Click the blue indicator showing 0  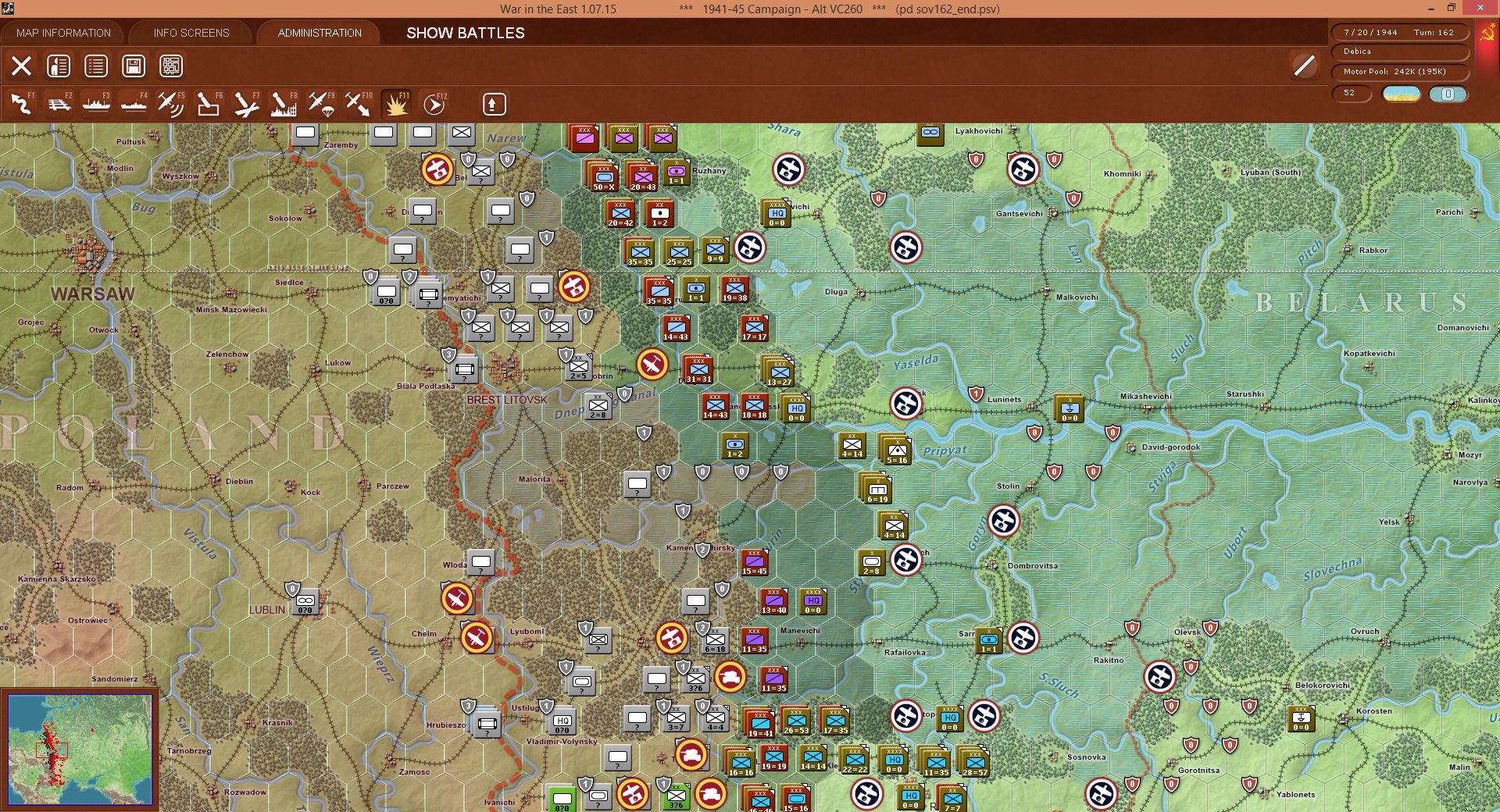click(1448, 94)
